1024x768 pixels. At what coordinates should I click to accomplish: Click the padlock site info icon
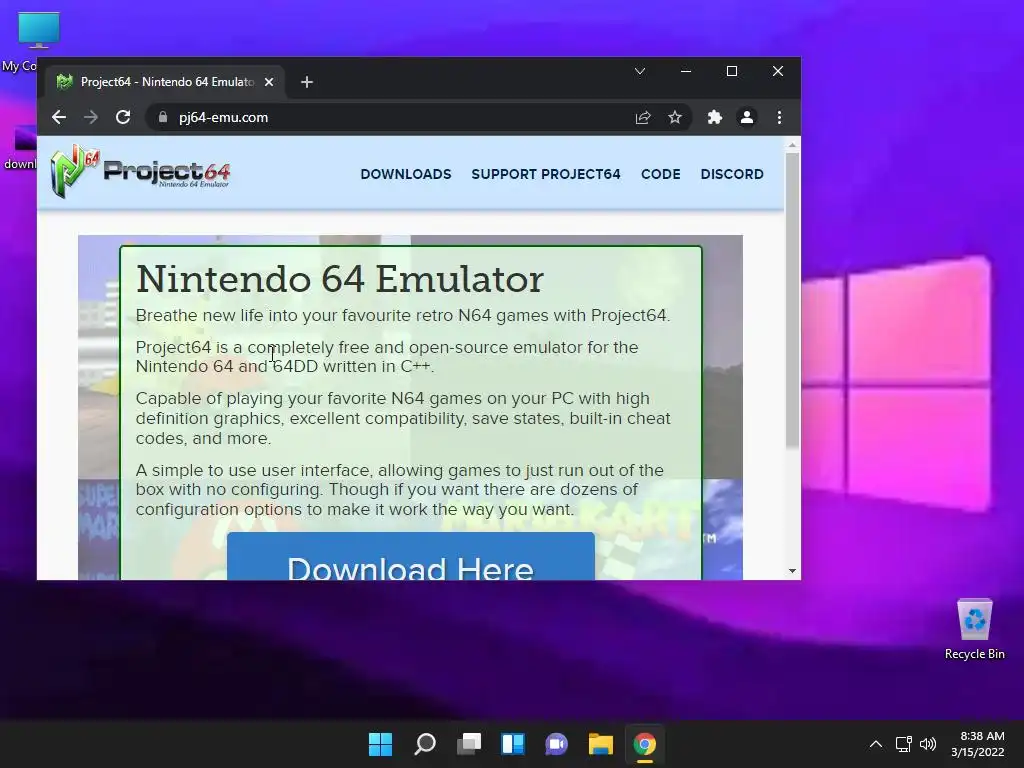click(x=163, y=118)
